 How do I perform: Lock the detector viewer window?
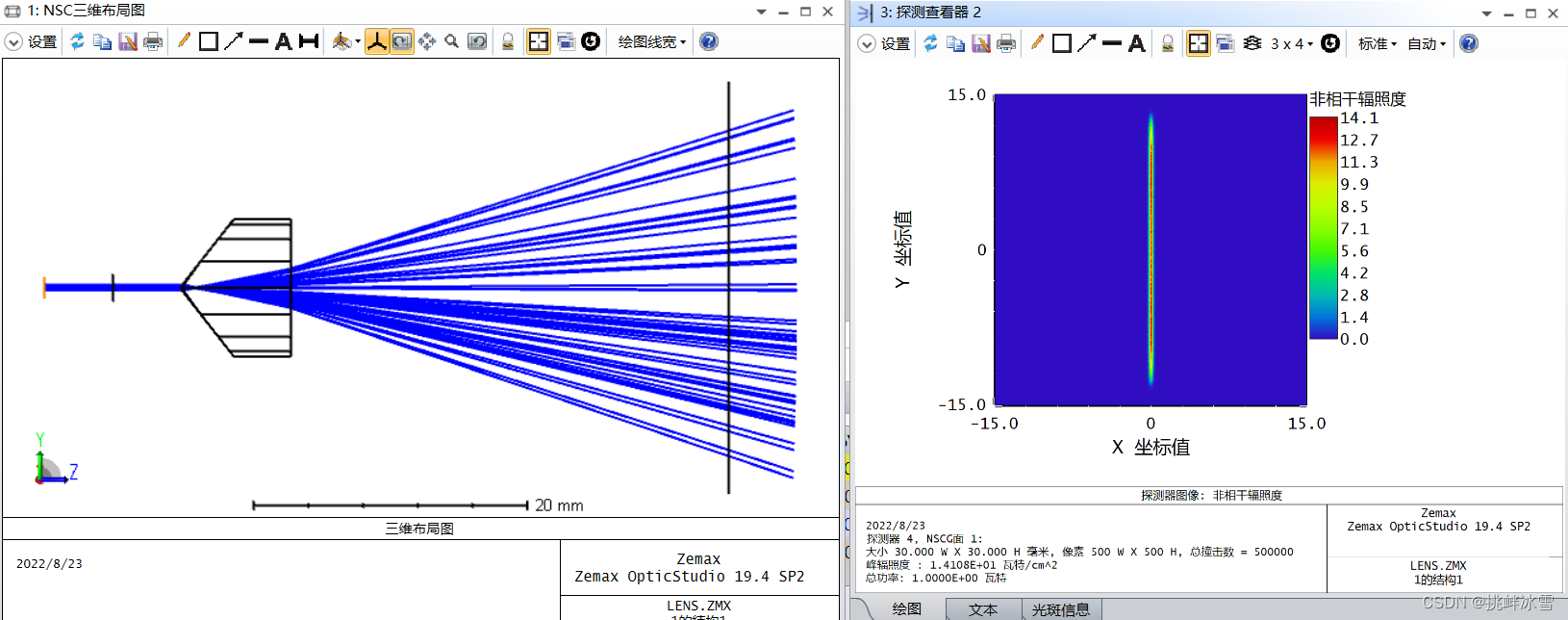[x=1168, y=43]
